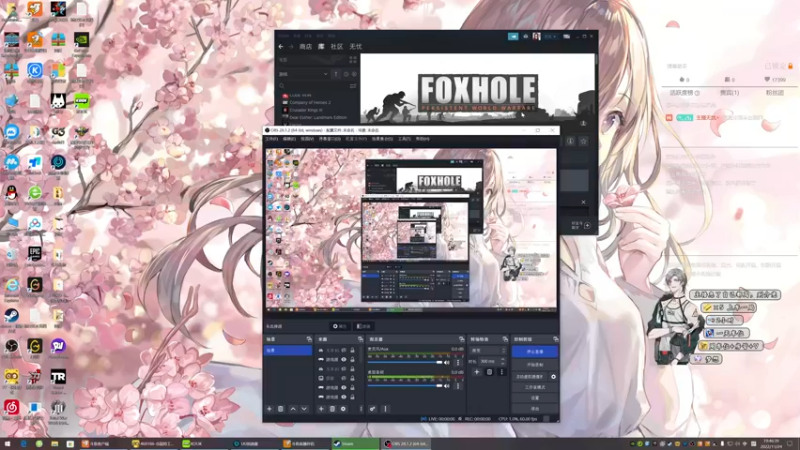The image size is (800, 450).
Task: Open game info icon next to the star in Steam
Action: tap(570, 141)
